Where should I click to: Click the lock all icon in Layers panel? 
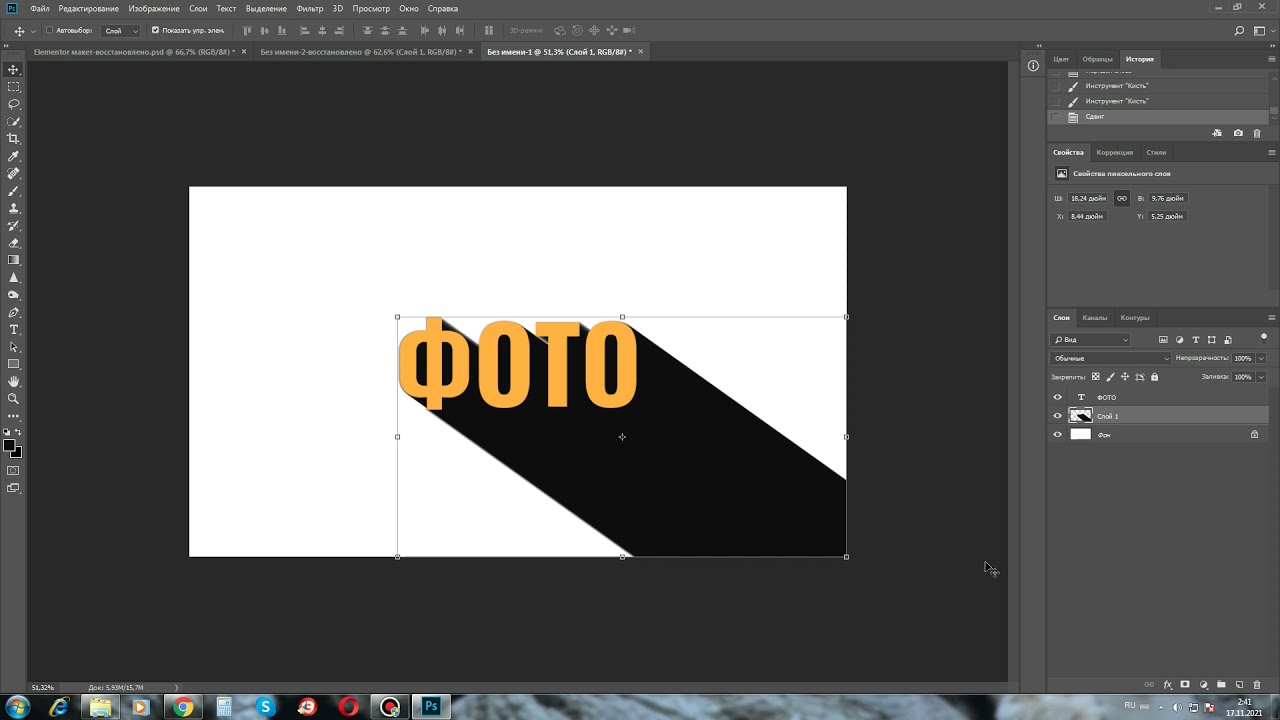[1154, 377]
